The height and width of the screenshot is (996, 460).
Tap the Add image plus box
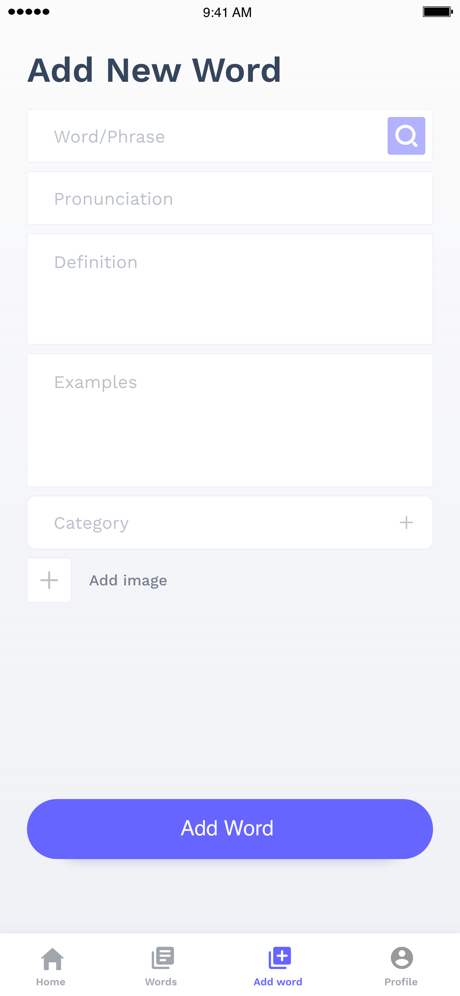49,580
